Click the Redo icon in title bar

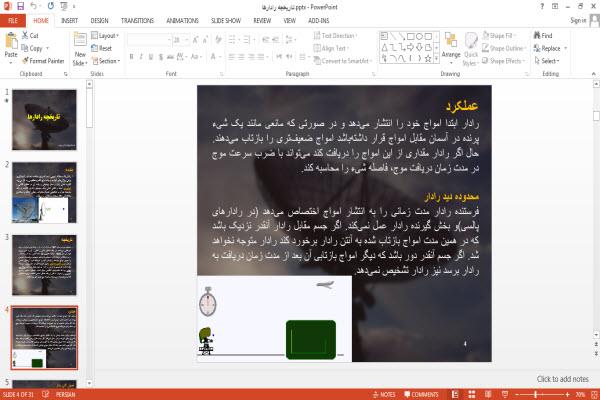pos(51,6)
